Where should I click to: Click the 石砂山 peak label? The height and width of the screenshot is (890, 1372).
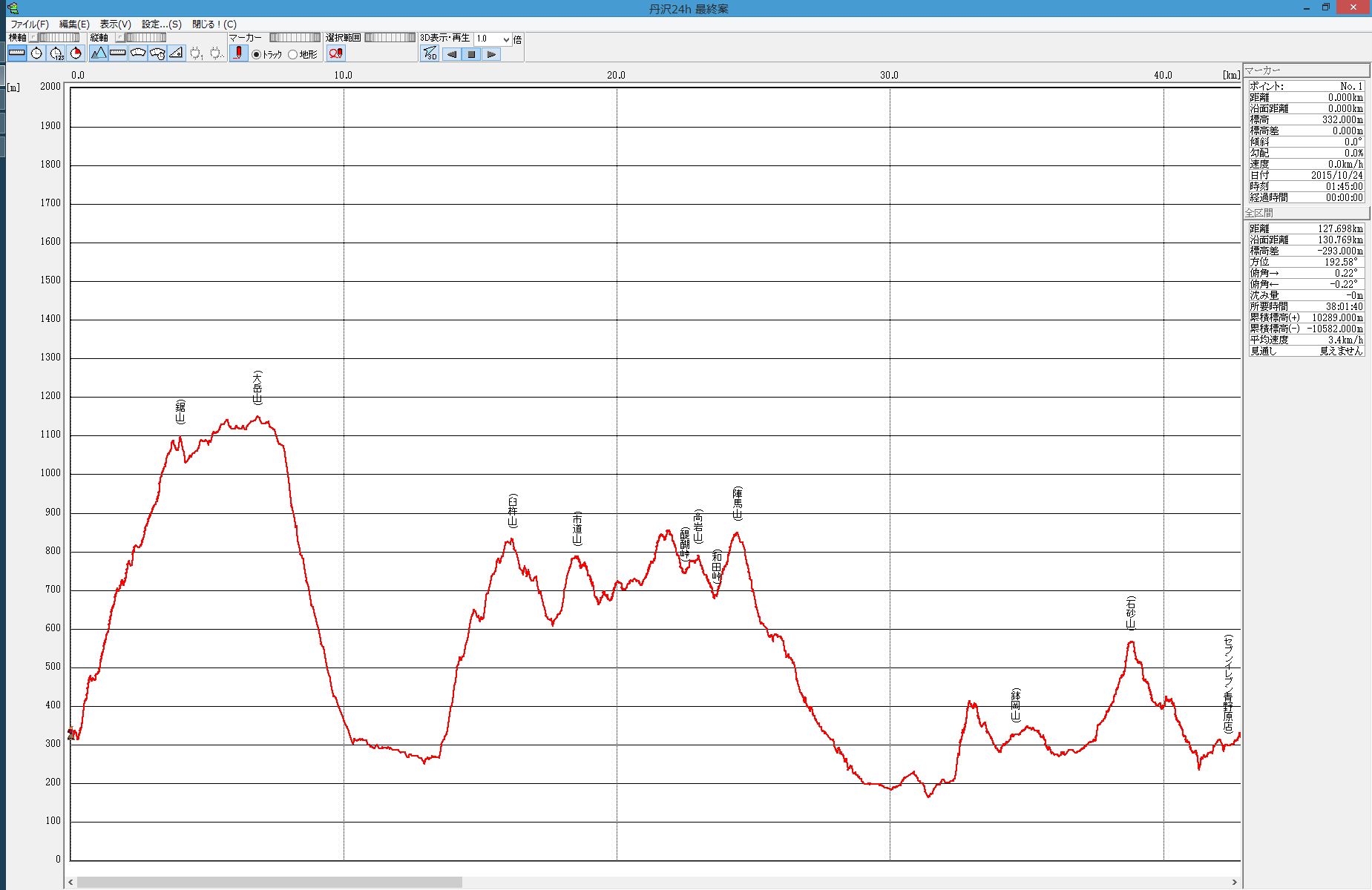point(1131,613)
